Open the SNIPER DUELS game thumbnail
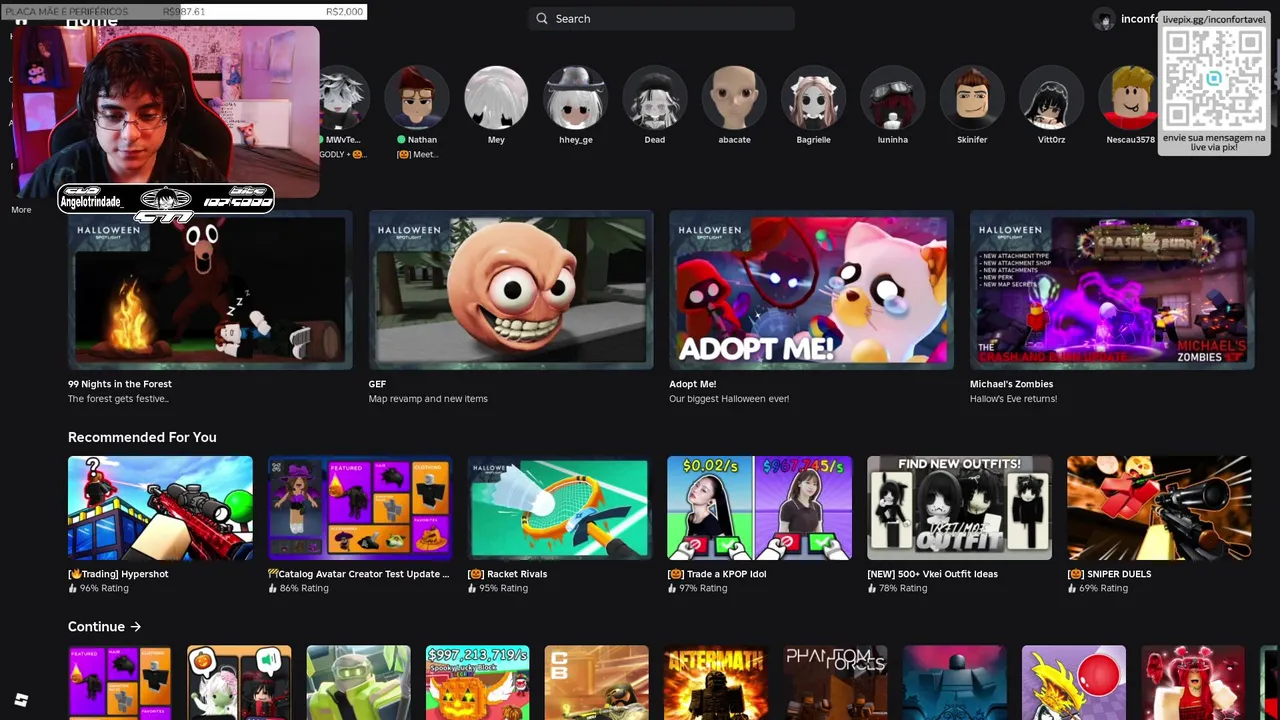The height and width of the screenshot is (720, 1280). (x=1159, y=508)
